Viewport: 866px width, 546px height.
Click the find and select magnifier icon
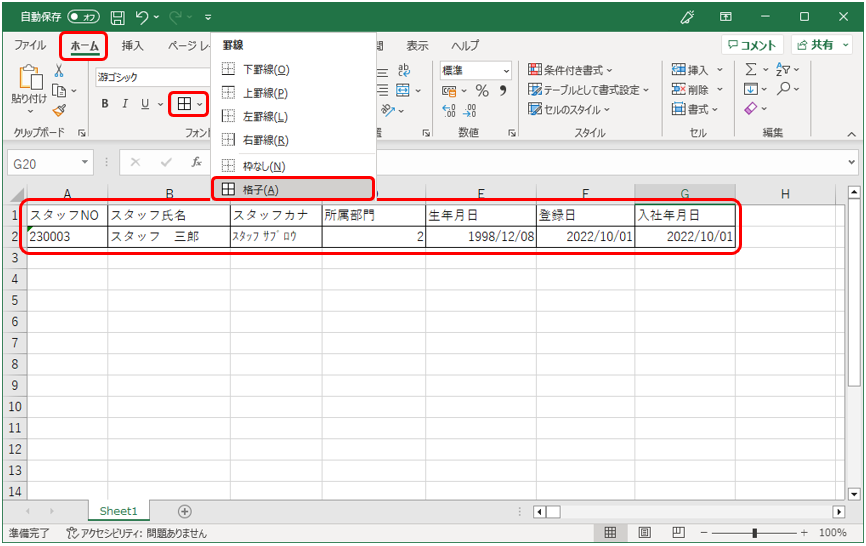point(783,89)
